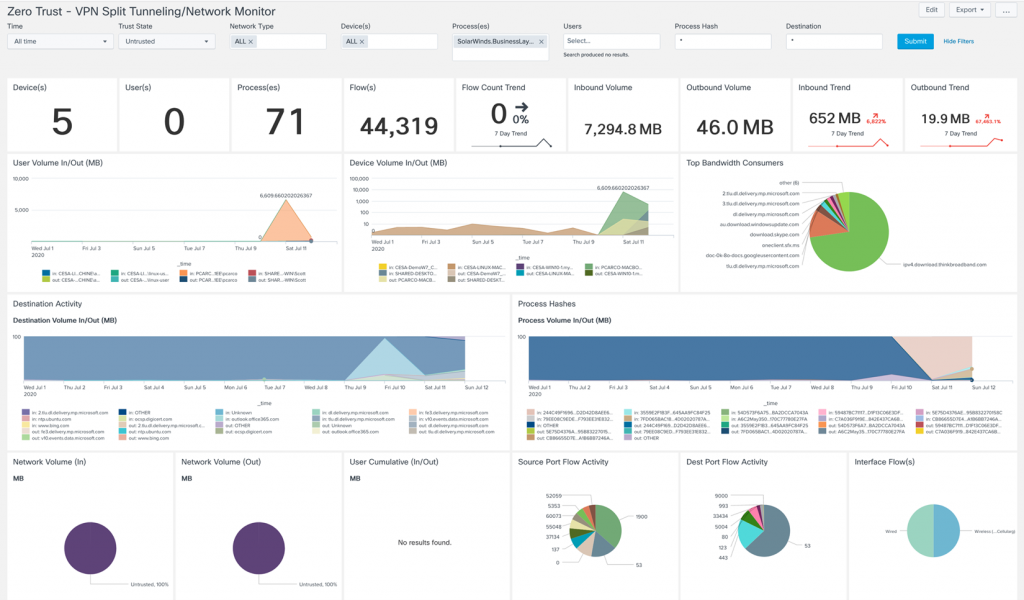Click the Hide Filters link
The width and height of the screenshot is (1024, 600).
pos(958,43)
